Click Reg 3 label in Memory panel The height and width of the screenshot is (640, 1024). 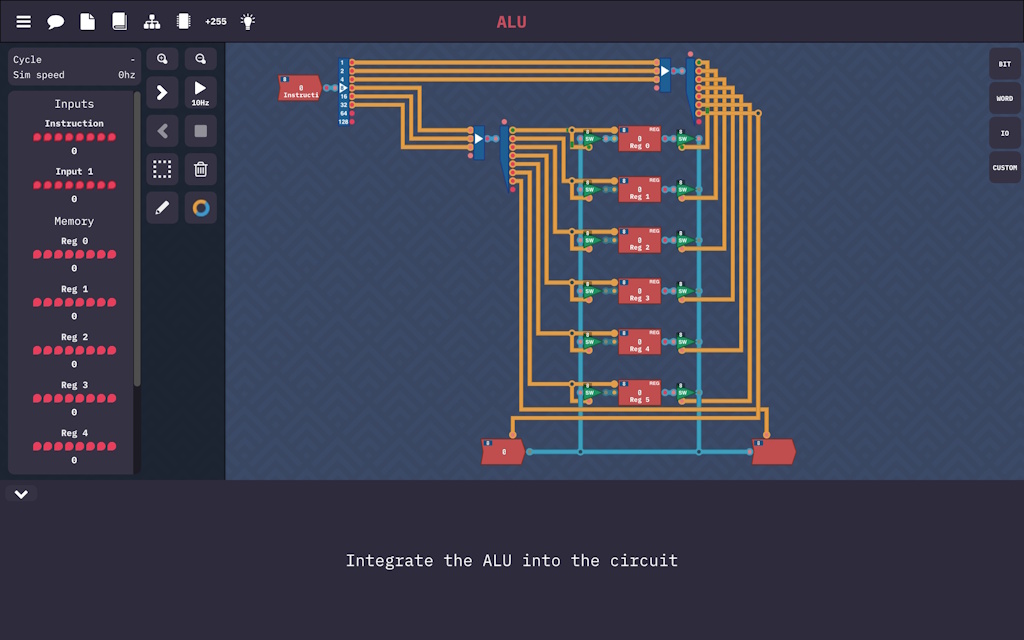pos(74,385)
